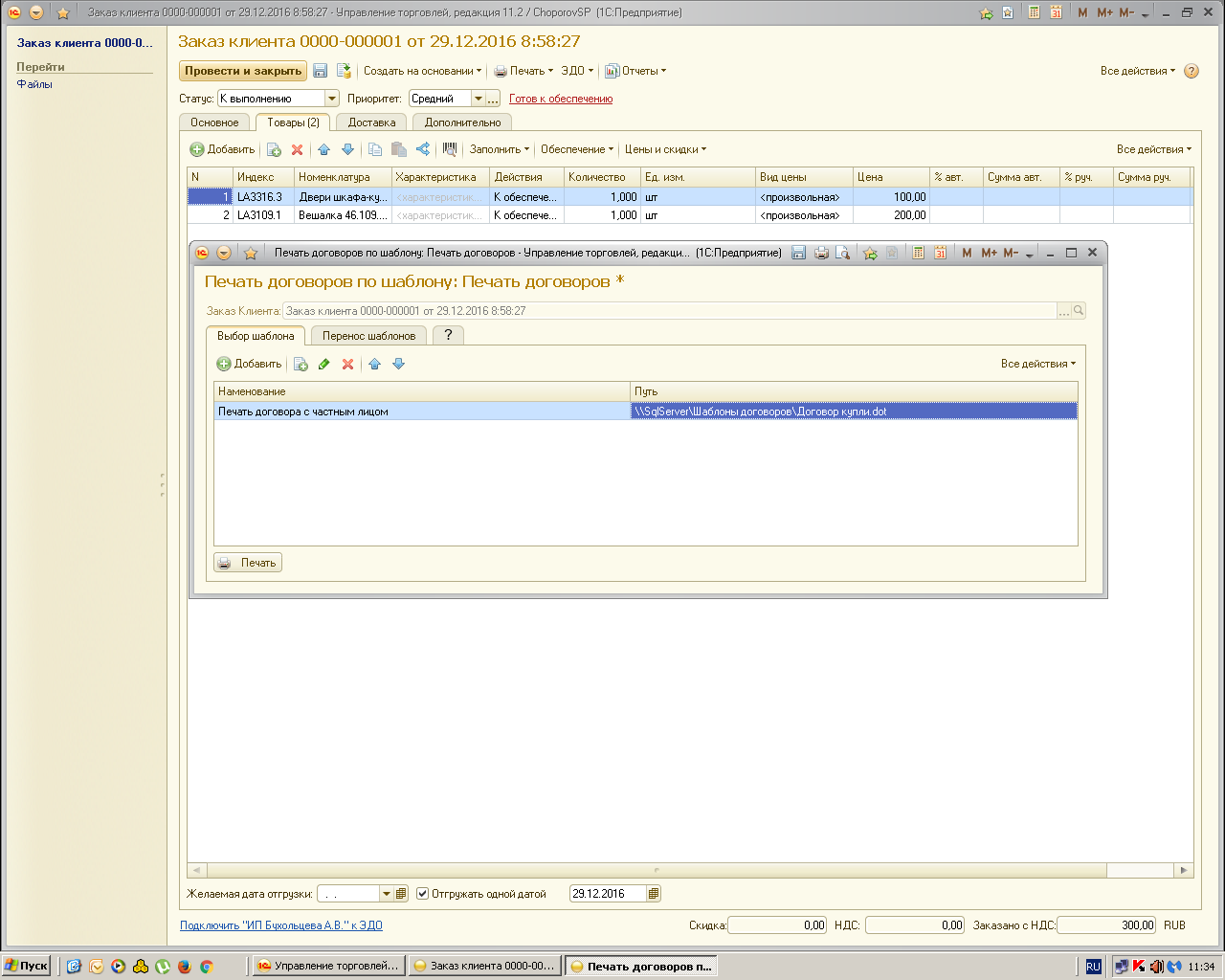The height and width of the screenshot is (980, 1225).
Task: Select the Вешалка 46.109 nomenclature cell
Action: pos(343,215)
